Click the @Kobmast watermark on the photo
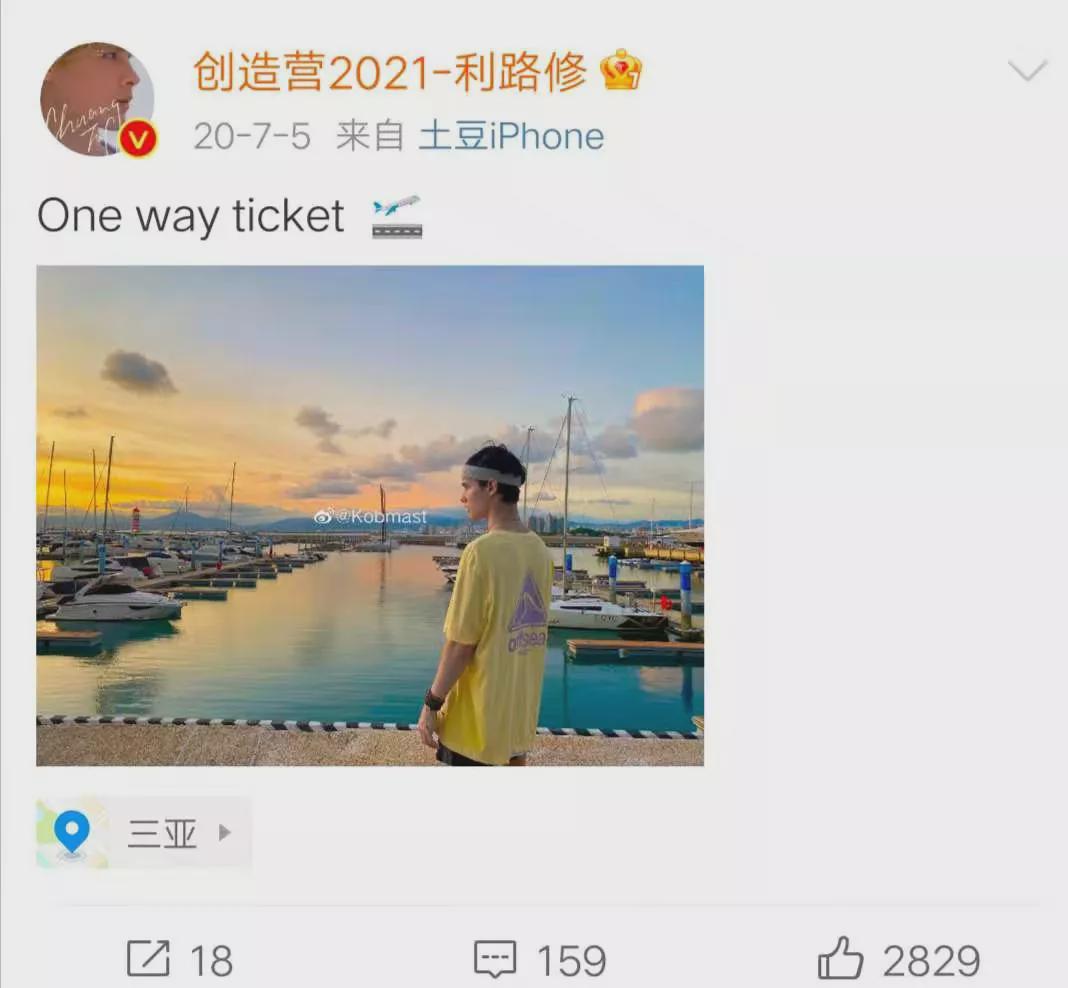The height and width of the screenshot is (988, 1068). tap(371, 517)
